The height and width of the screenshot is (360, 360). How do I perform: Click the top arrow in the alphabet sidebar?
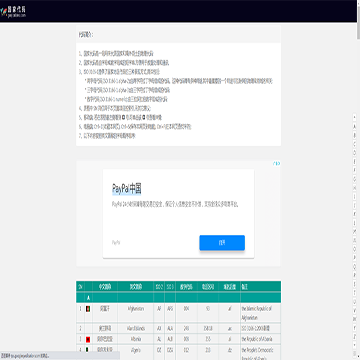pos(354,117)
